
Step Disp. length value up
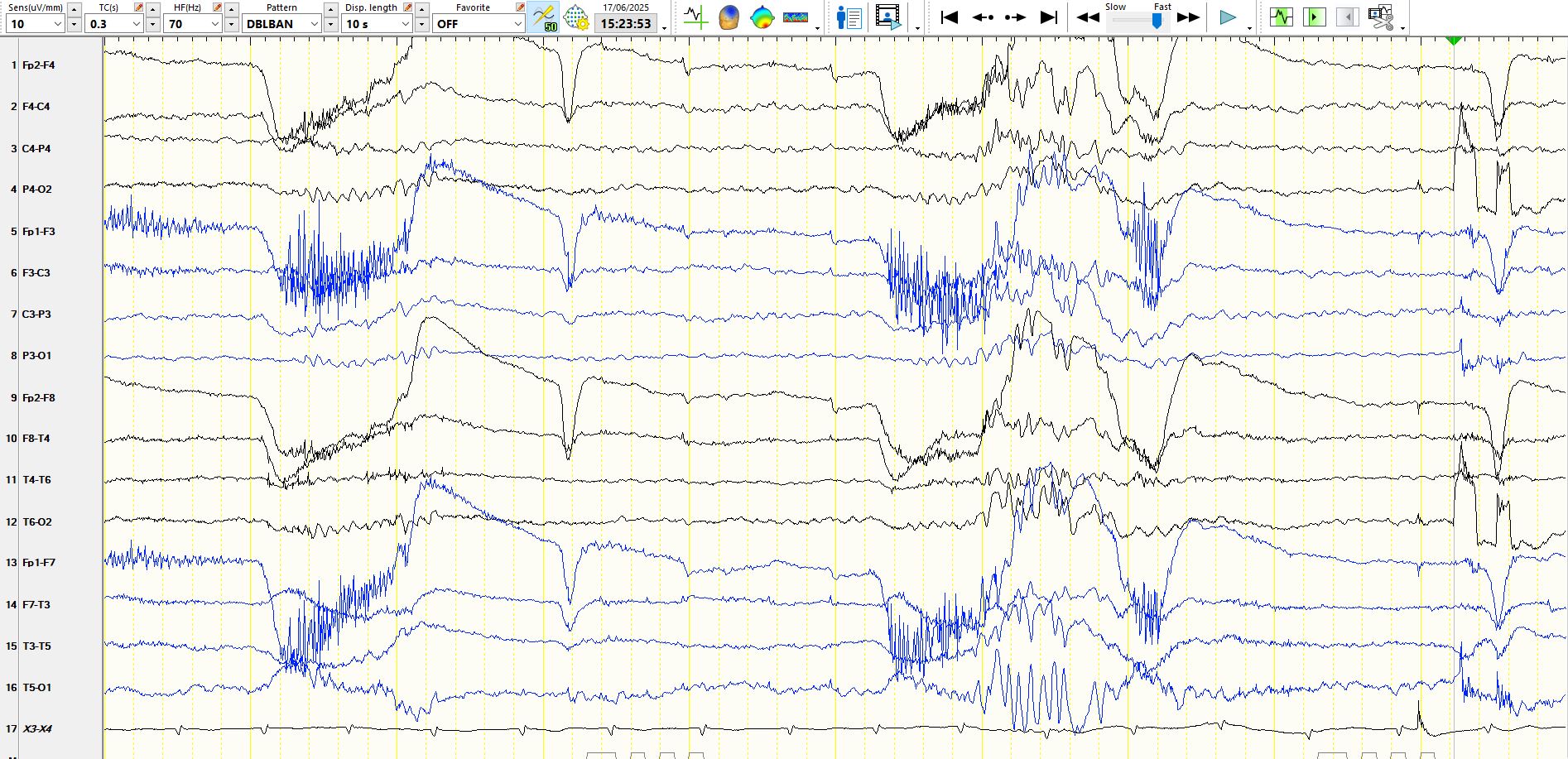[x=421, y=9]
